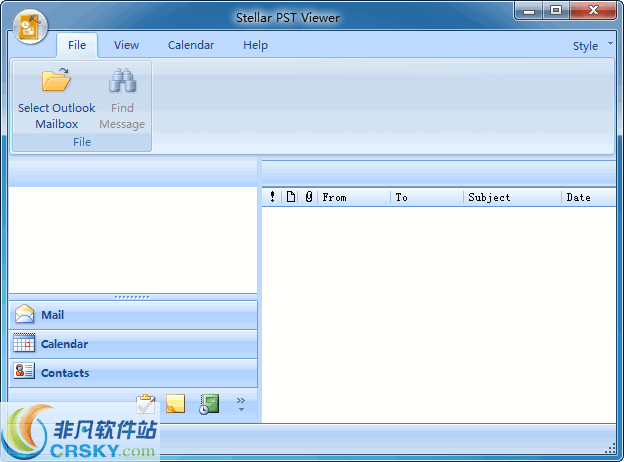Close the Stellar PST Viewer window
The width and height of the screenshot is (624, 462).
[593, 11]
